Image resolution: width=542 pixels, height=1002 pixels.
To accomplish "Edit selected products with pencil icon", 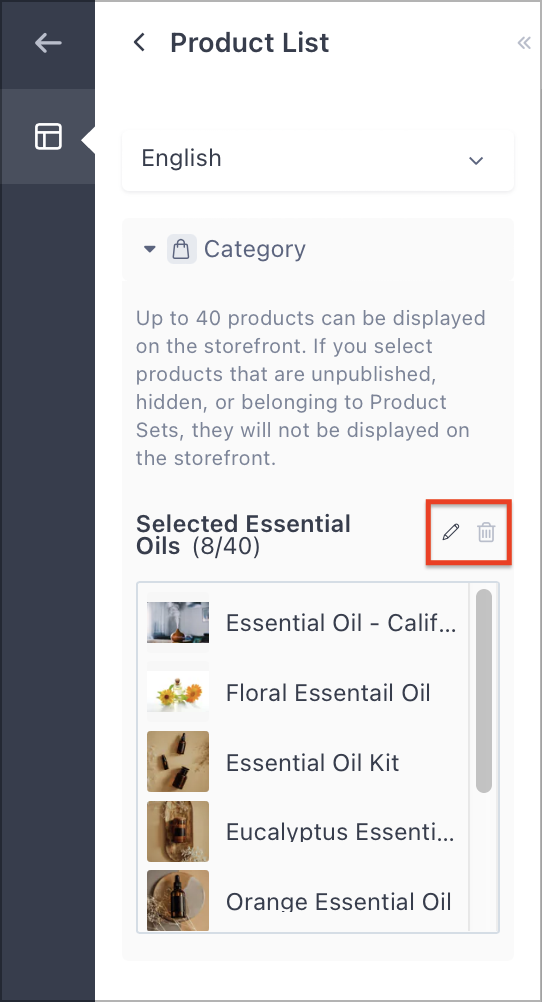I will click(451, 532).
